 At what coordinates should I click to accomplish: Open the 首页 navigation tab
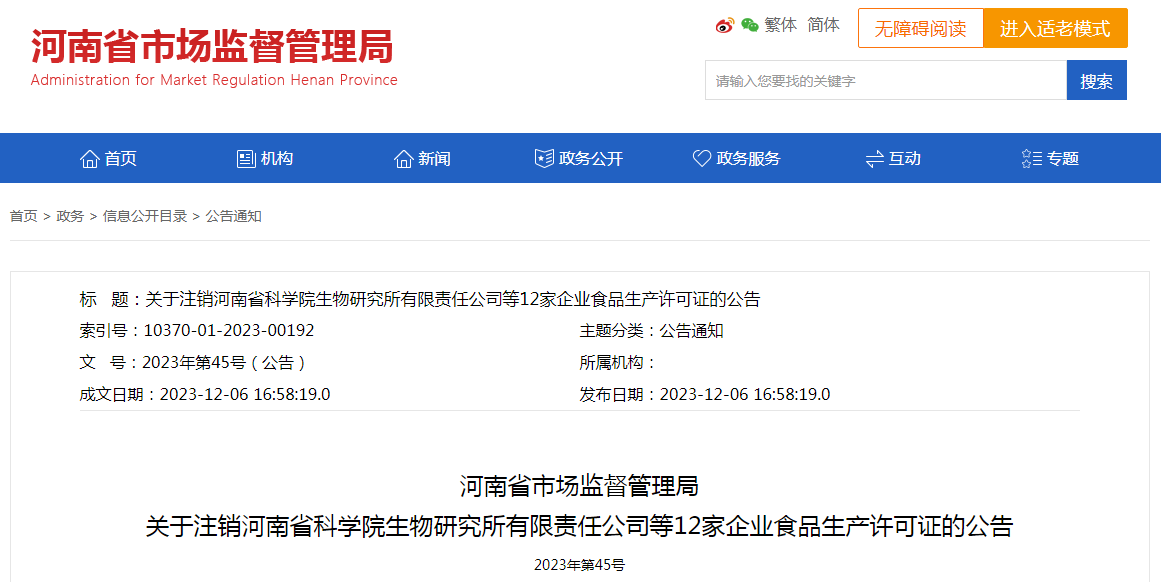[x=108, y=158]
